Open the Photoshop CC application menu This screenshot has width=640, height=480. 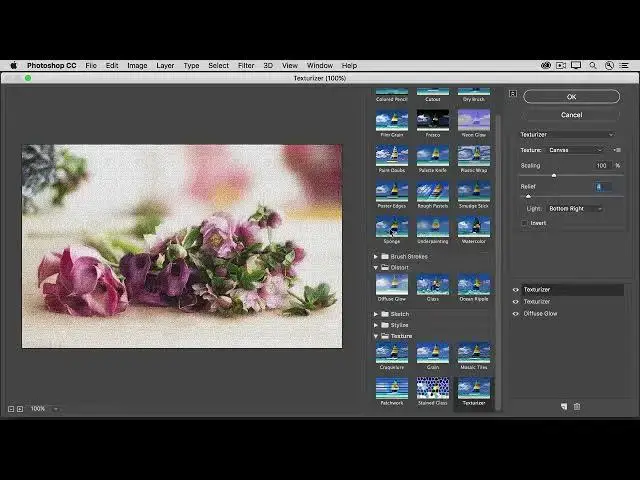[x=51, y=65]
